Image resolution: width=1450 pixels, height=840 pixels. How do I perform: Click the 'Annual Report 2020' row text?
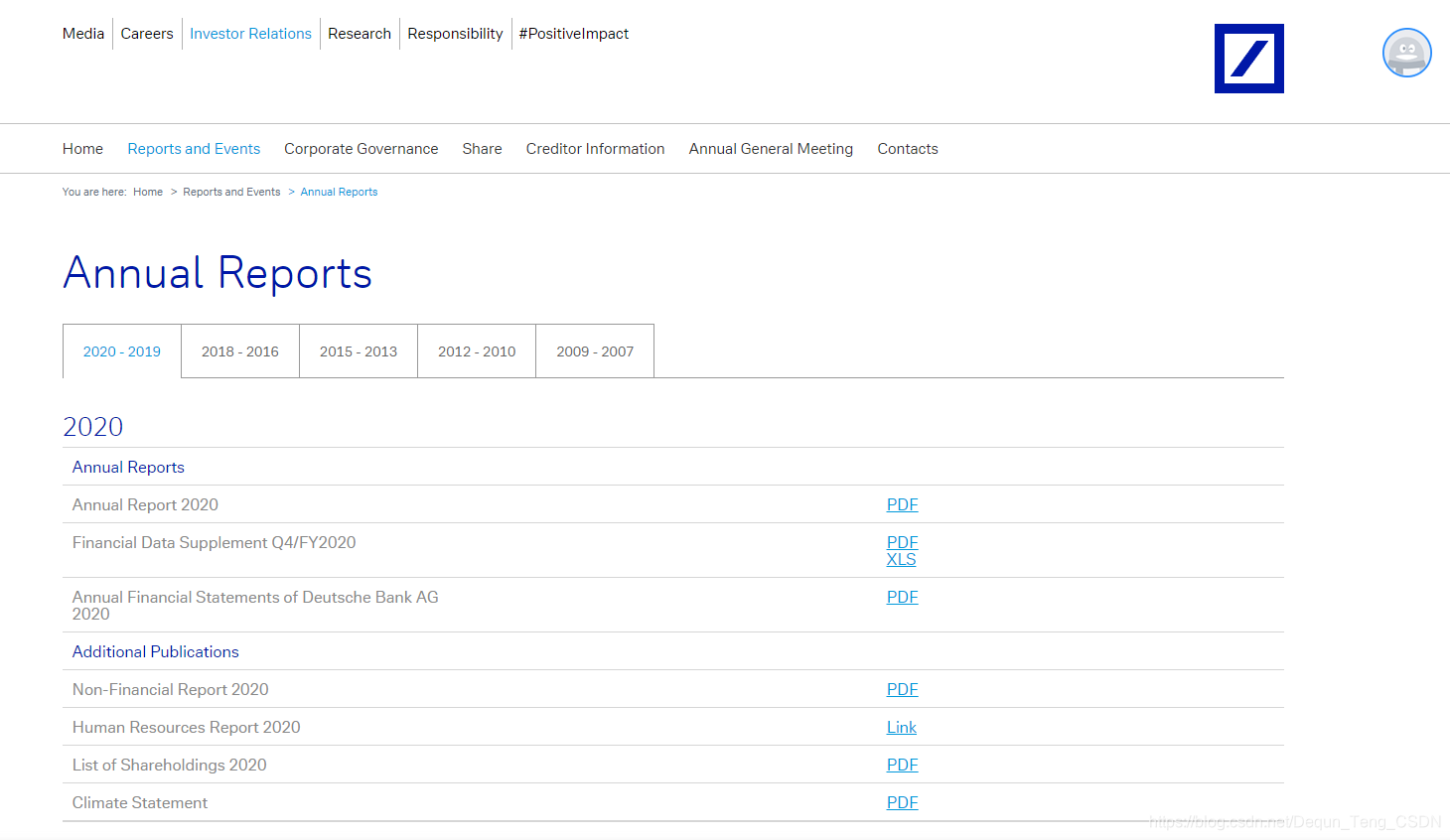(x=145, y=504)
